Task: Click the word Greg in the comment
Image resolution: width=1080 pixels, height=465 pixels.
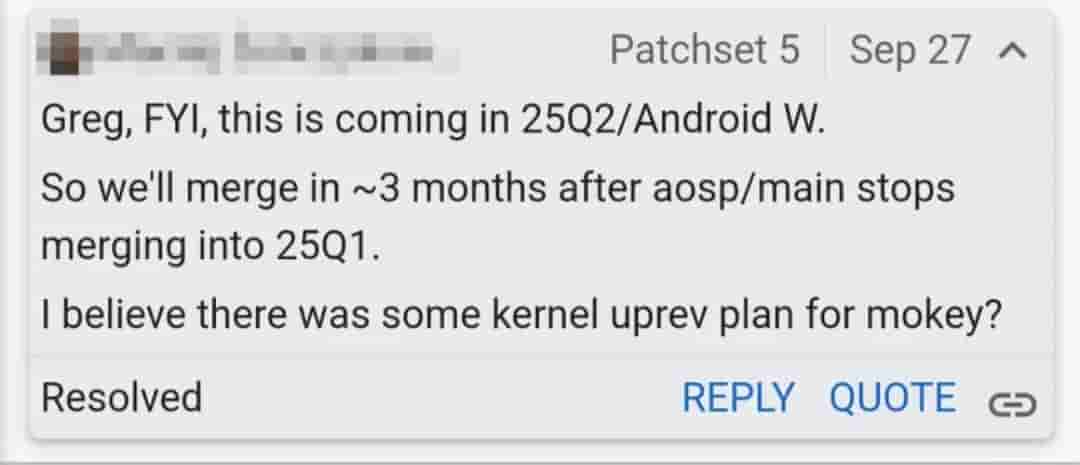Action: click(76, 123)
